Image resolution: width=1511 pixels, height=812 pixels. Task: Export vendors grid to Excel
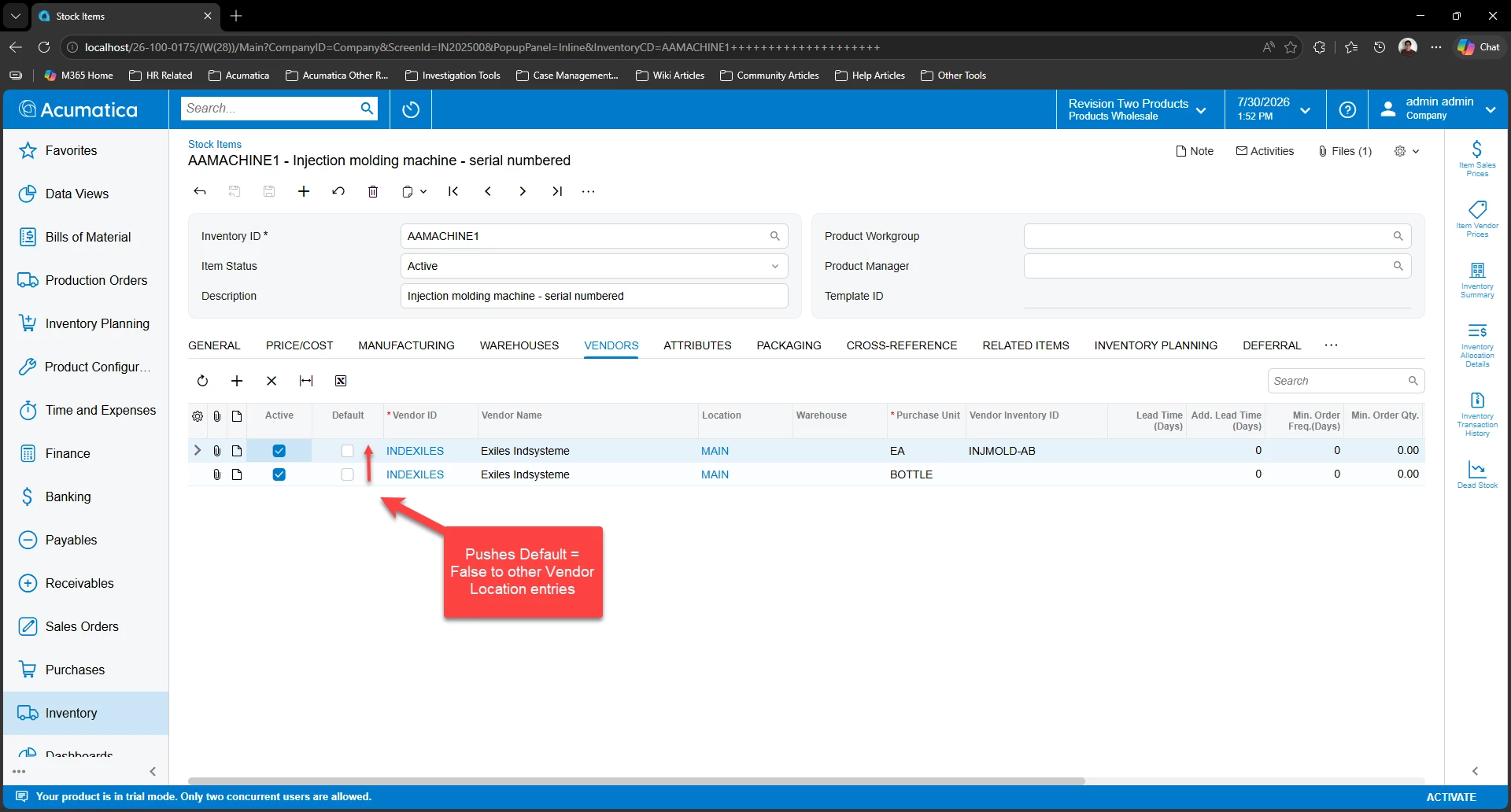coord(341,381)
